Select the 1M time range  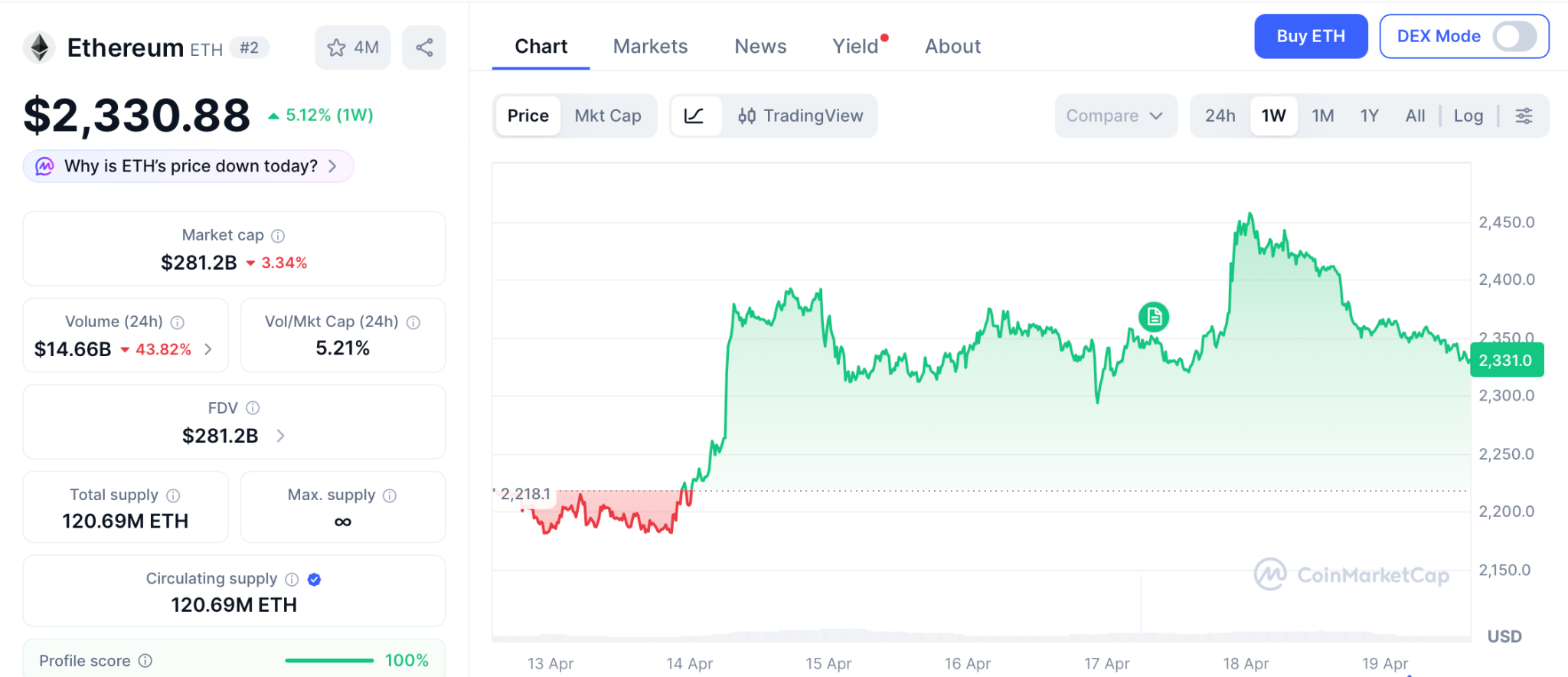1322,116
